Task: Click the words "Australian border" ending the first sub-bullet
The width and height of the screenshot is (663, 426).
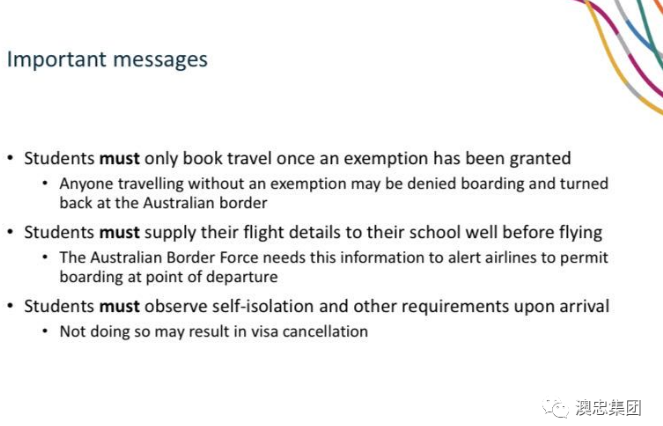Action: (x=208, y=203)
